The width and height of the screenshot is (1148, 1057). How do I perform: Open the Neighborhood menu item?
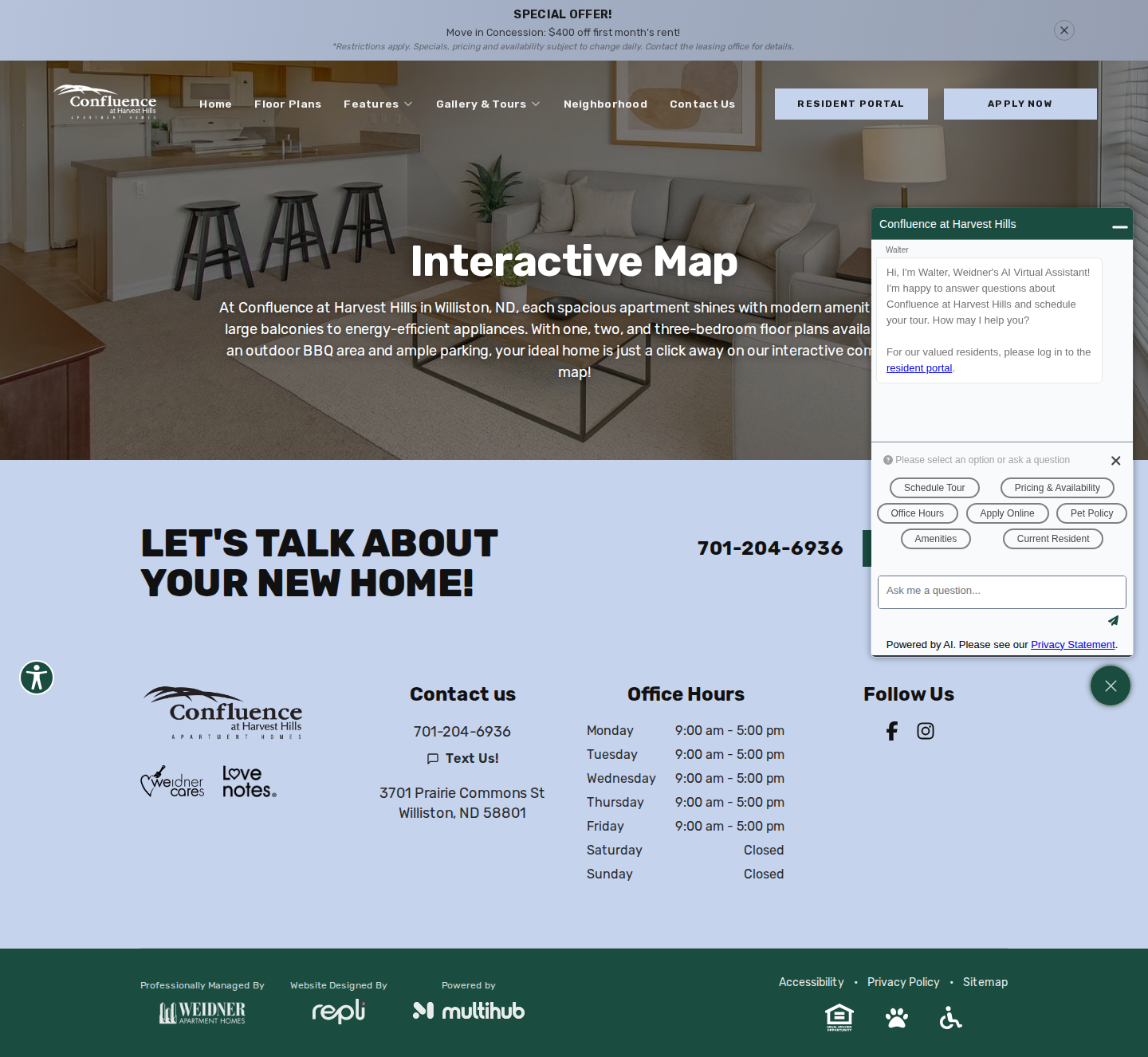[605, 104]
